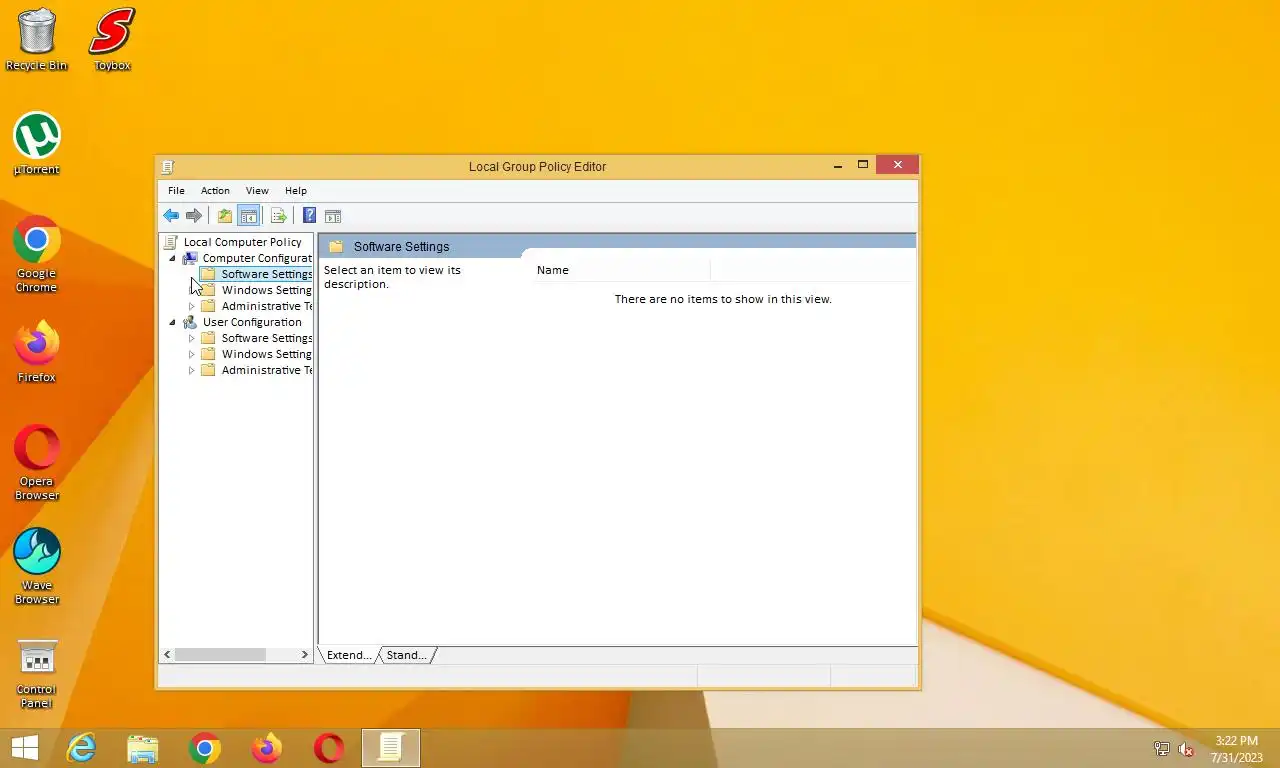Switch to the Extended tab

point(349,655)
